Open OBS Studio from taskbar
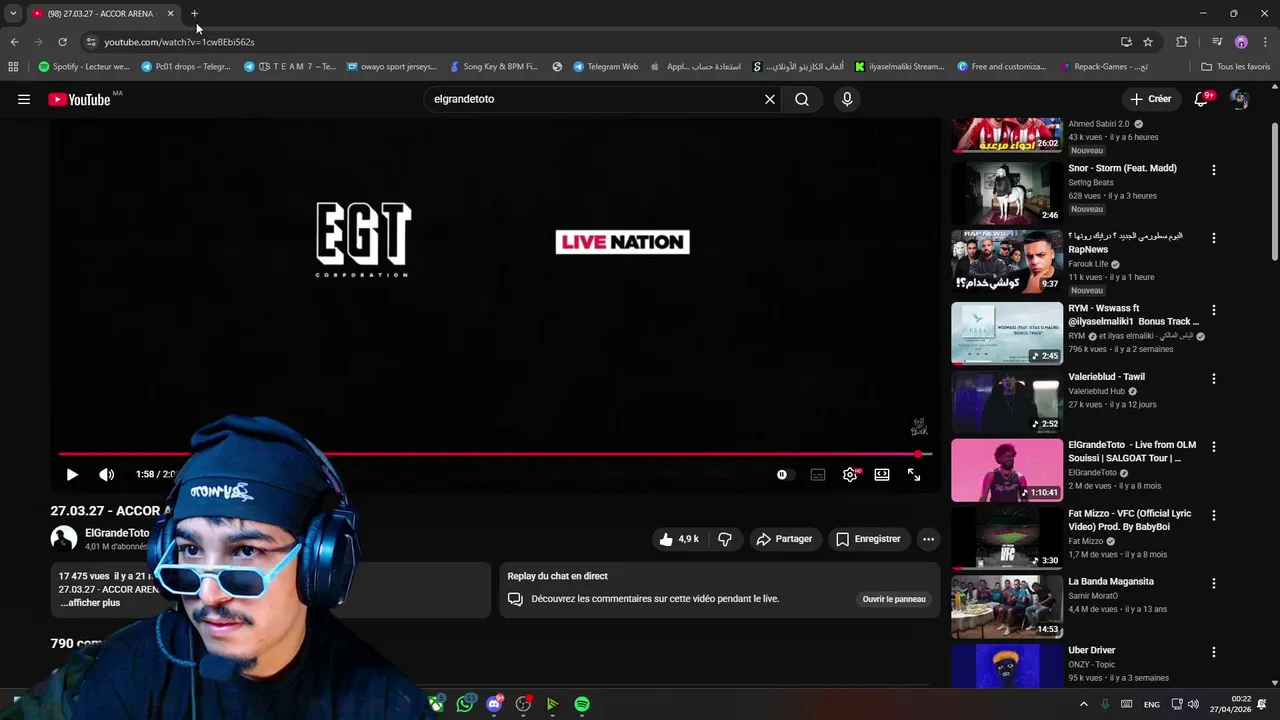The height and width of the screenshot is (720, 1280). 523,704
